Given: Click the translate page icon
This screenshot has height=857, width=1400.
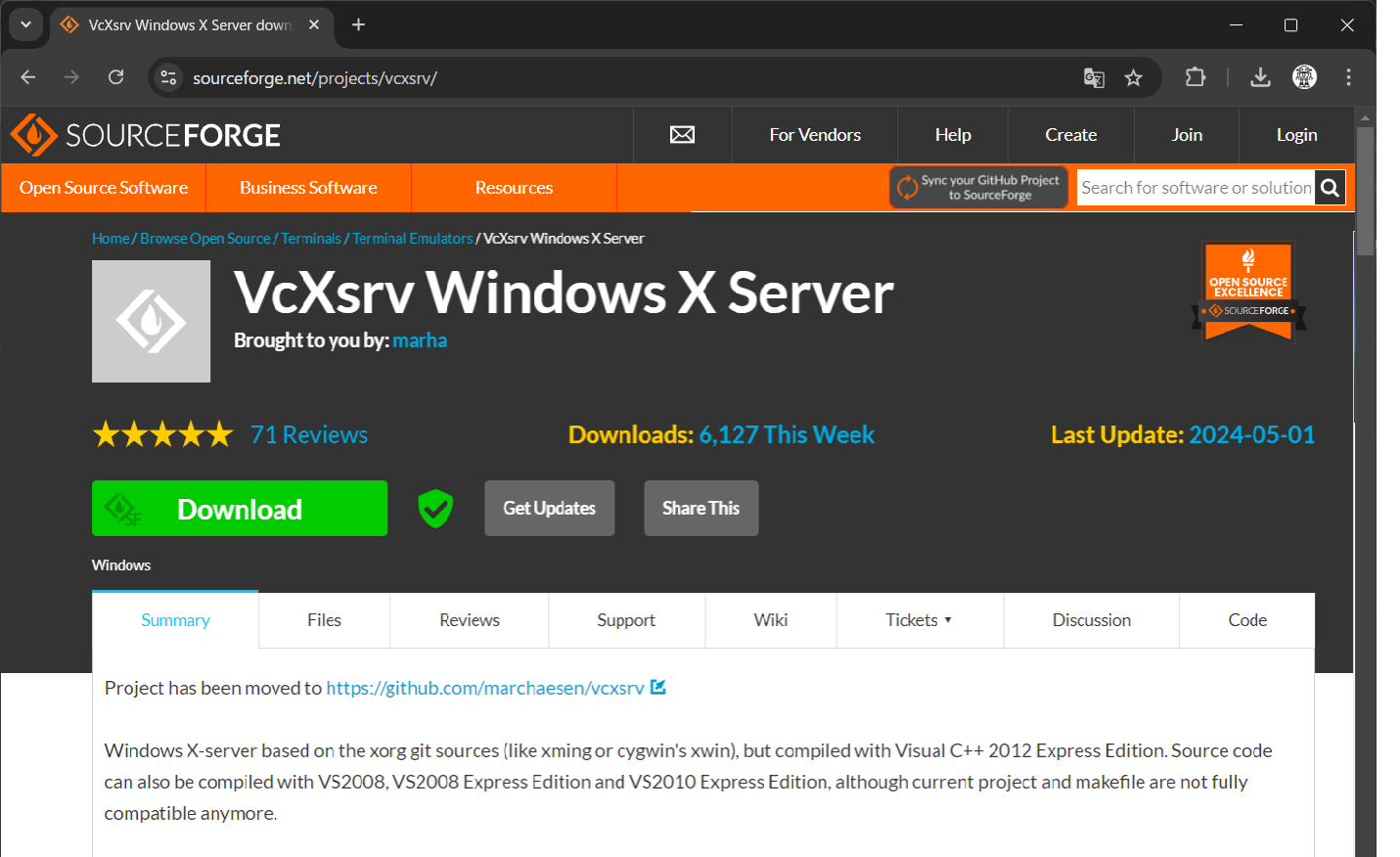Looking at the screenshot, I should 1094,78.
